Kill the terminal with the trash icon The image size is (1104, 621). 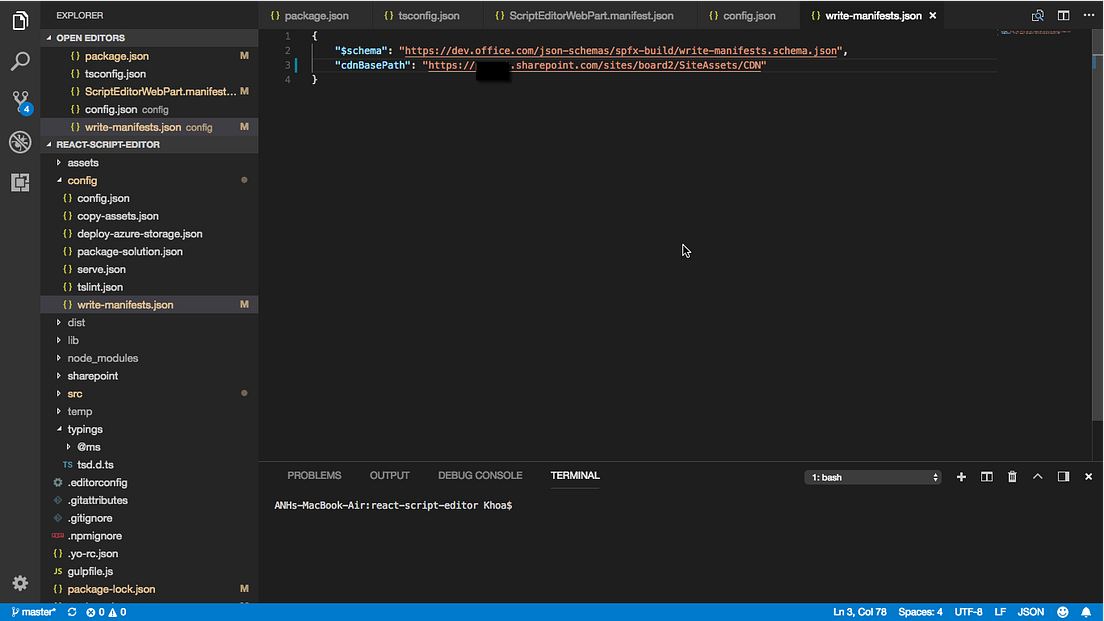tap(1011, 477)
